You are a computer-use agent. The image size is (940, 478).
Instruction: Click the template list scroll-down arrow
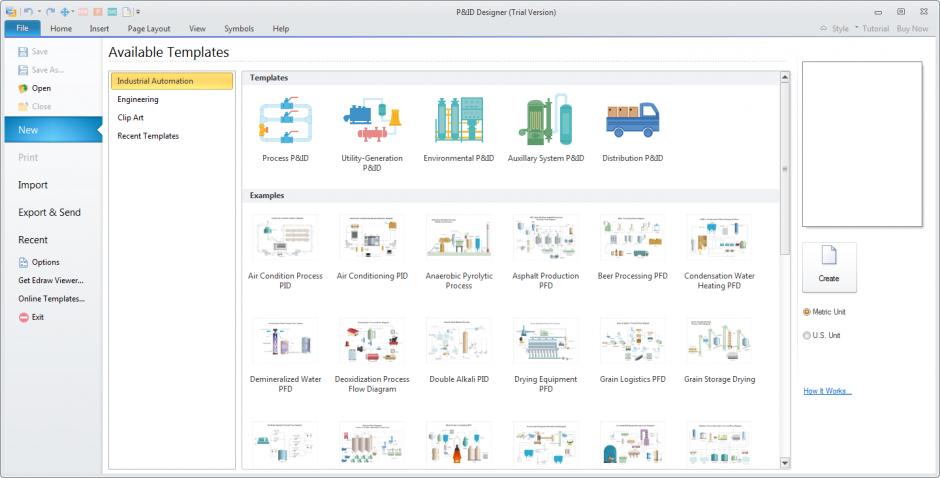785,463
